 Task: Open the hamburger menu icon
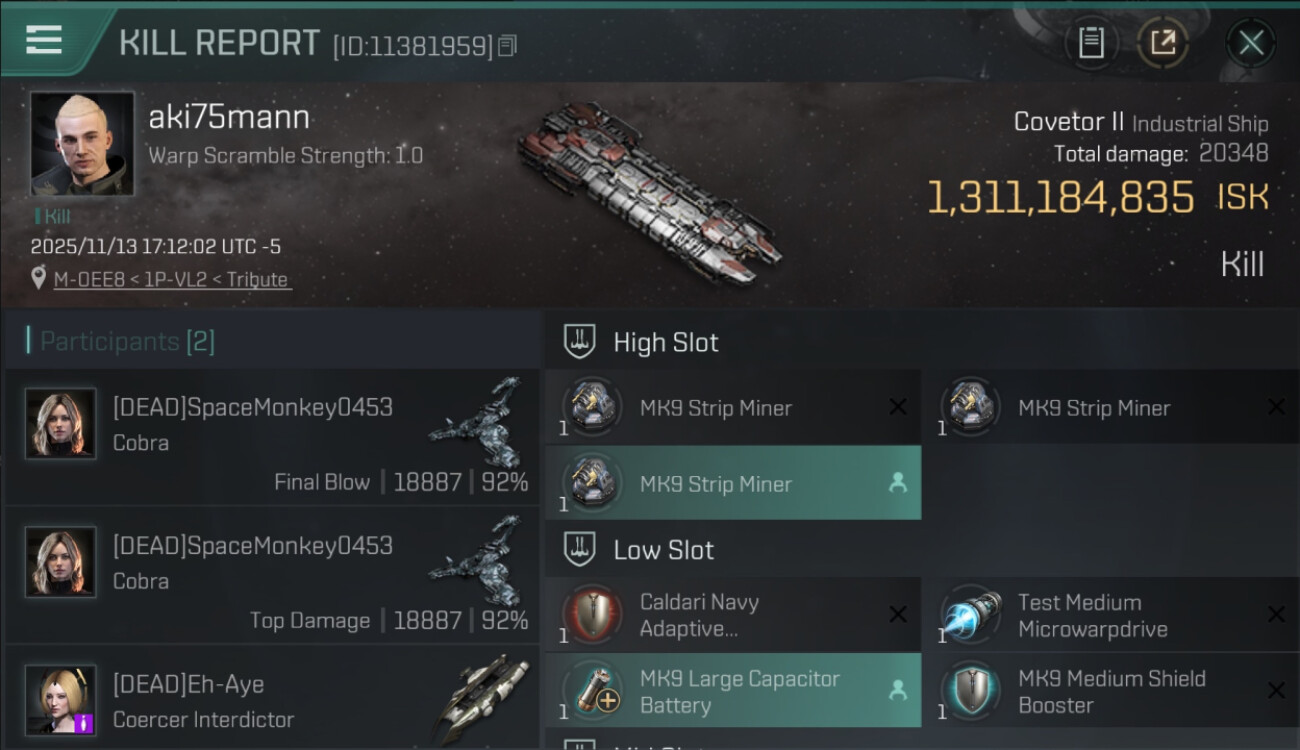click(44, 40)
